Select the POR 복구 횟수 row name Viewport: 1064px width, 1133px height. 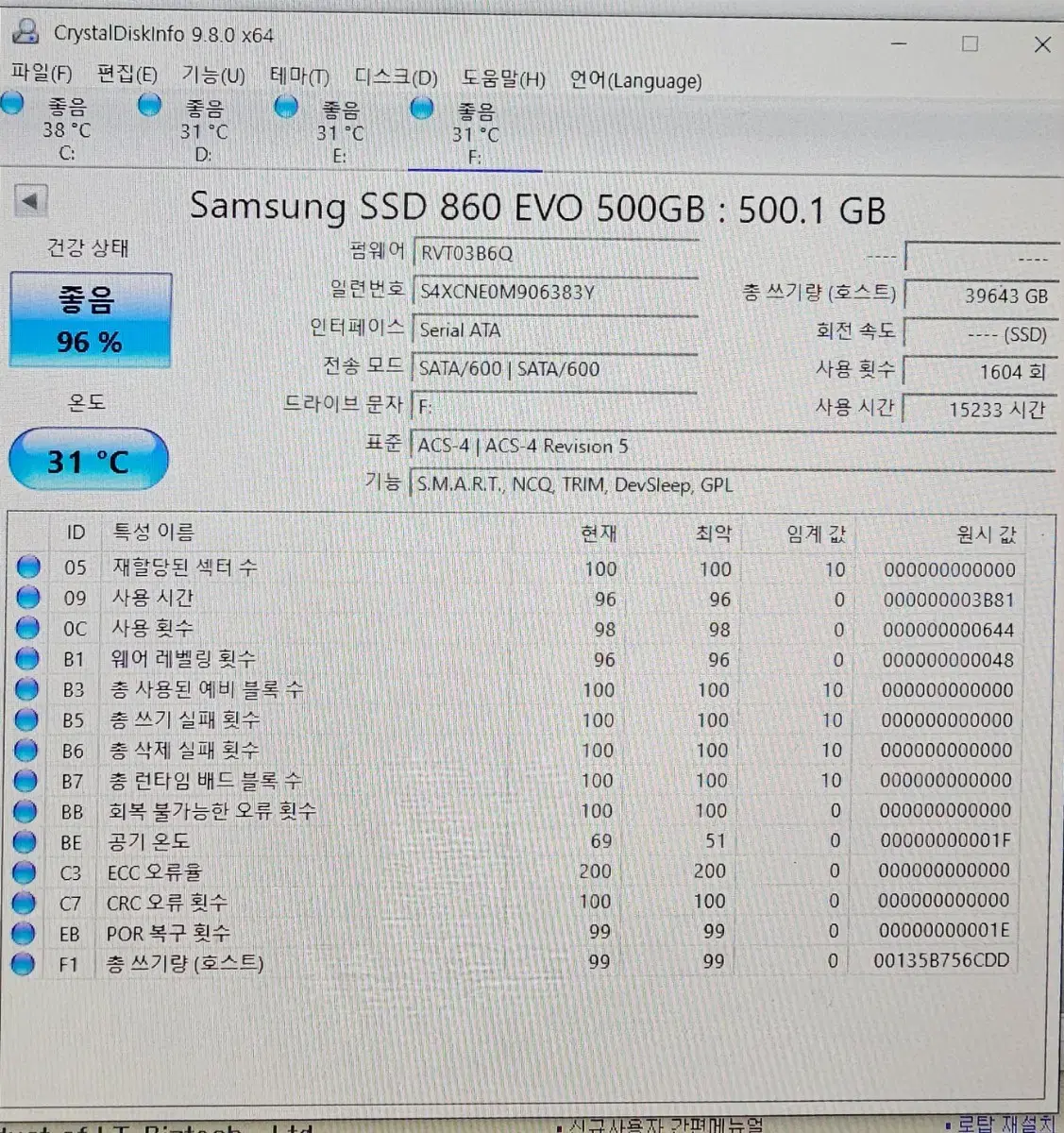tap(168, 933)
